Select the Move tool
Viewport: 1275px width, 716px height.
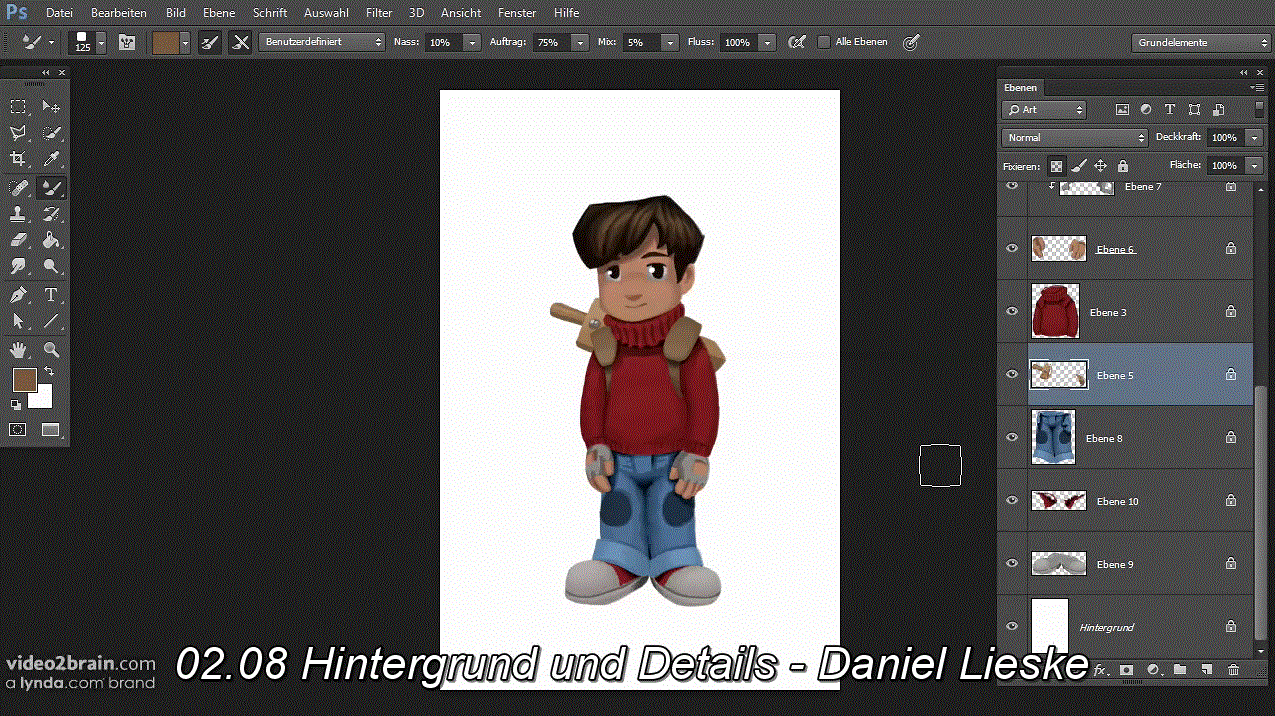(51, 107)
